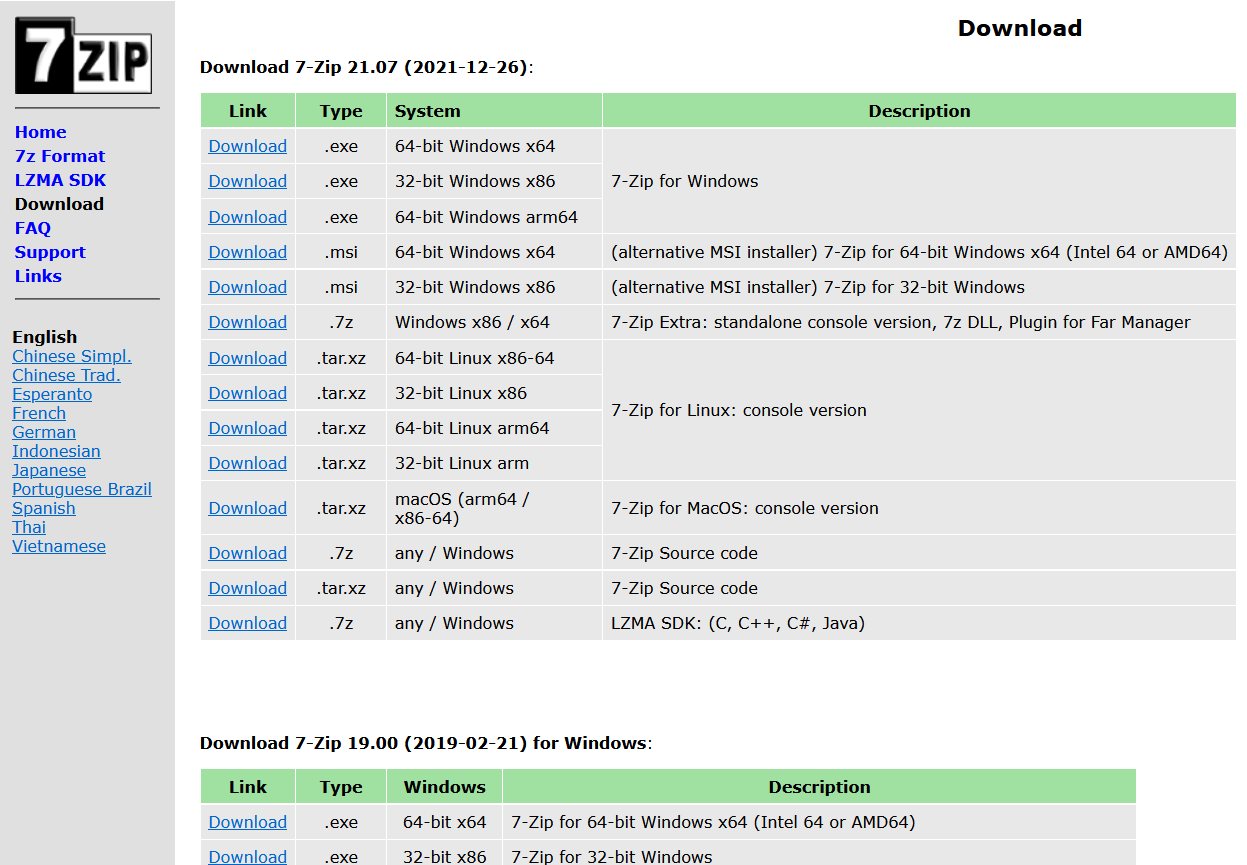Click the 7-Zip logo image
The image size is (1247, 865).
(83, 55)
